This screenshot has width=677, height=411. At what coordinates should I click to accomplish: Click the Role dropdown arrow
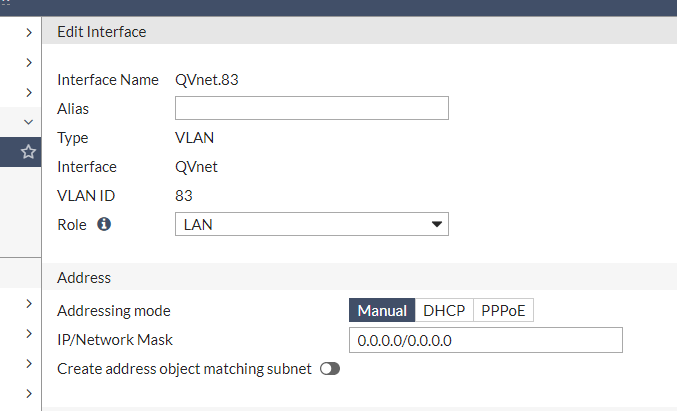pos(436,224)
